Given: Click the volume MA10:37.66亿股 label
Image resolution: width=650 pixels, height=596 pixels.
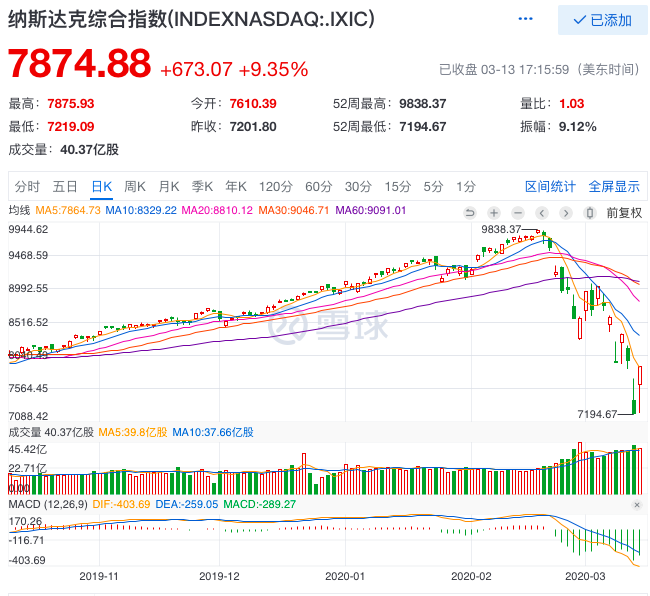Looking at the screenshot, I should [x=213, y=432].
